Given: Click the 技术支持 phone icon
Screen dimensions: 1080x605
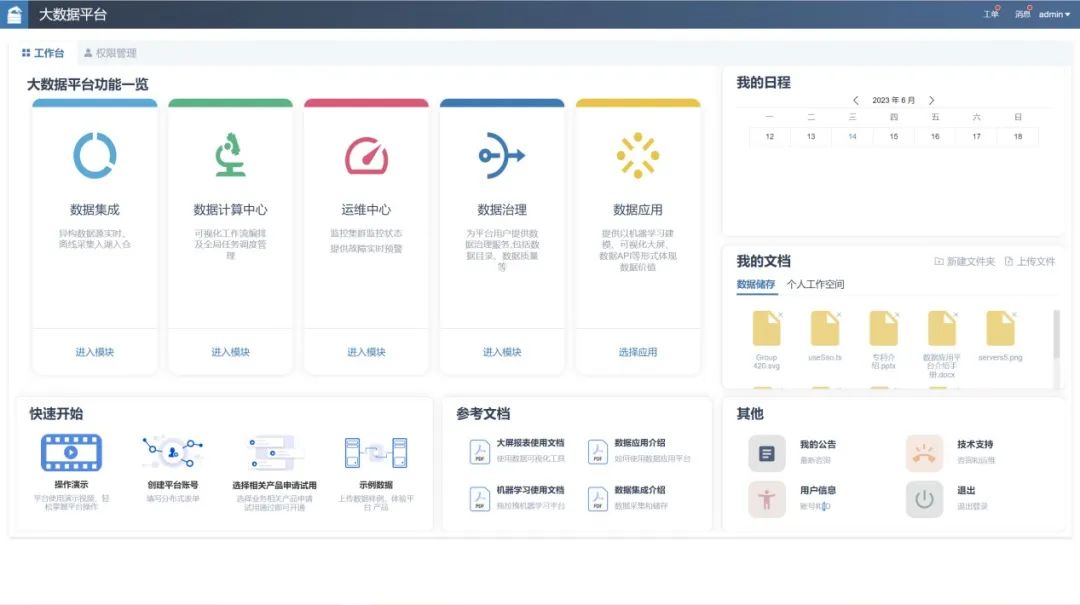Looking at the screenshot, I should pos(924,453).
